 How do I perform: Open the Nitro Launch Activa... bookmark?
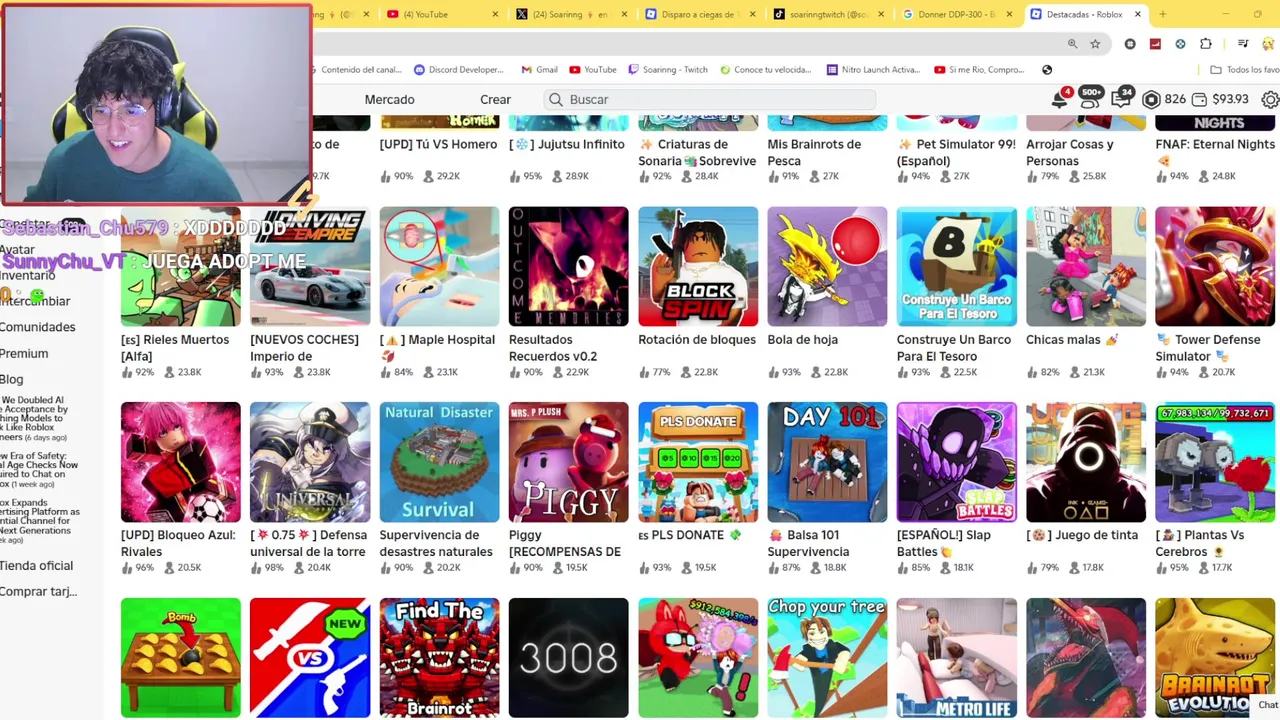coord(873,70)
